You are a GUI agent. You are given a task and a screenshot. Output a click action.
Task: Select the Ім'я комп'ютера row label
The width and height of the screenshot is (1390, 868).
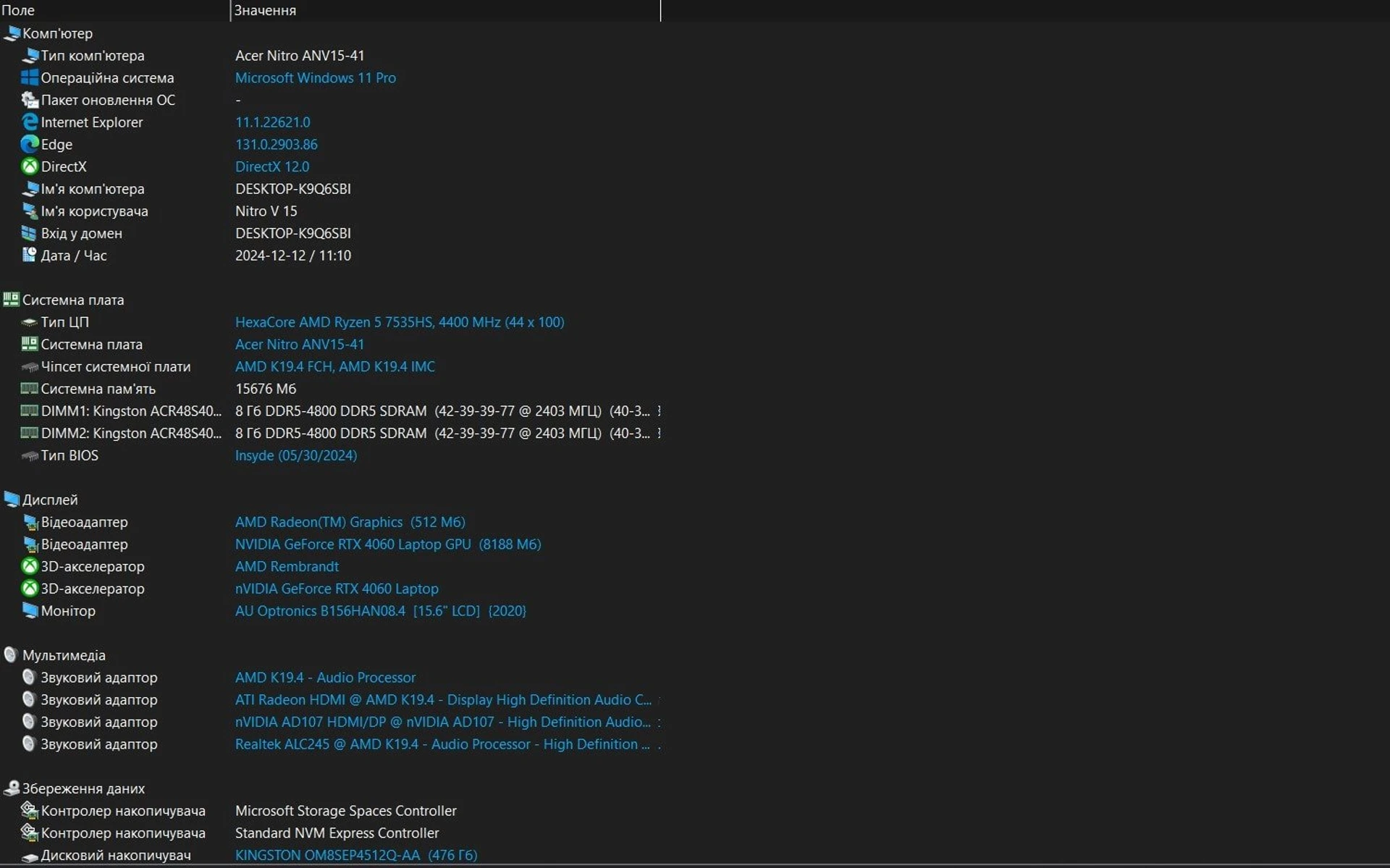pos(93,189)
